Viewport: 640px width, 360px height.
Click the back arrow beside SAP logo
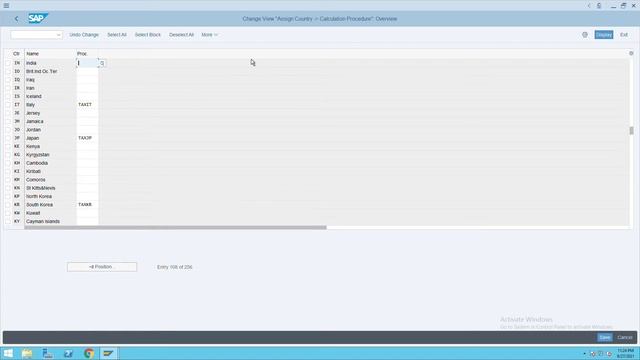tap(16, 19)
